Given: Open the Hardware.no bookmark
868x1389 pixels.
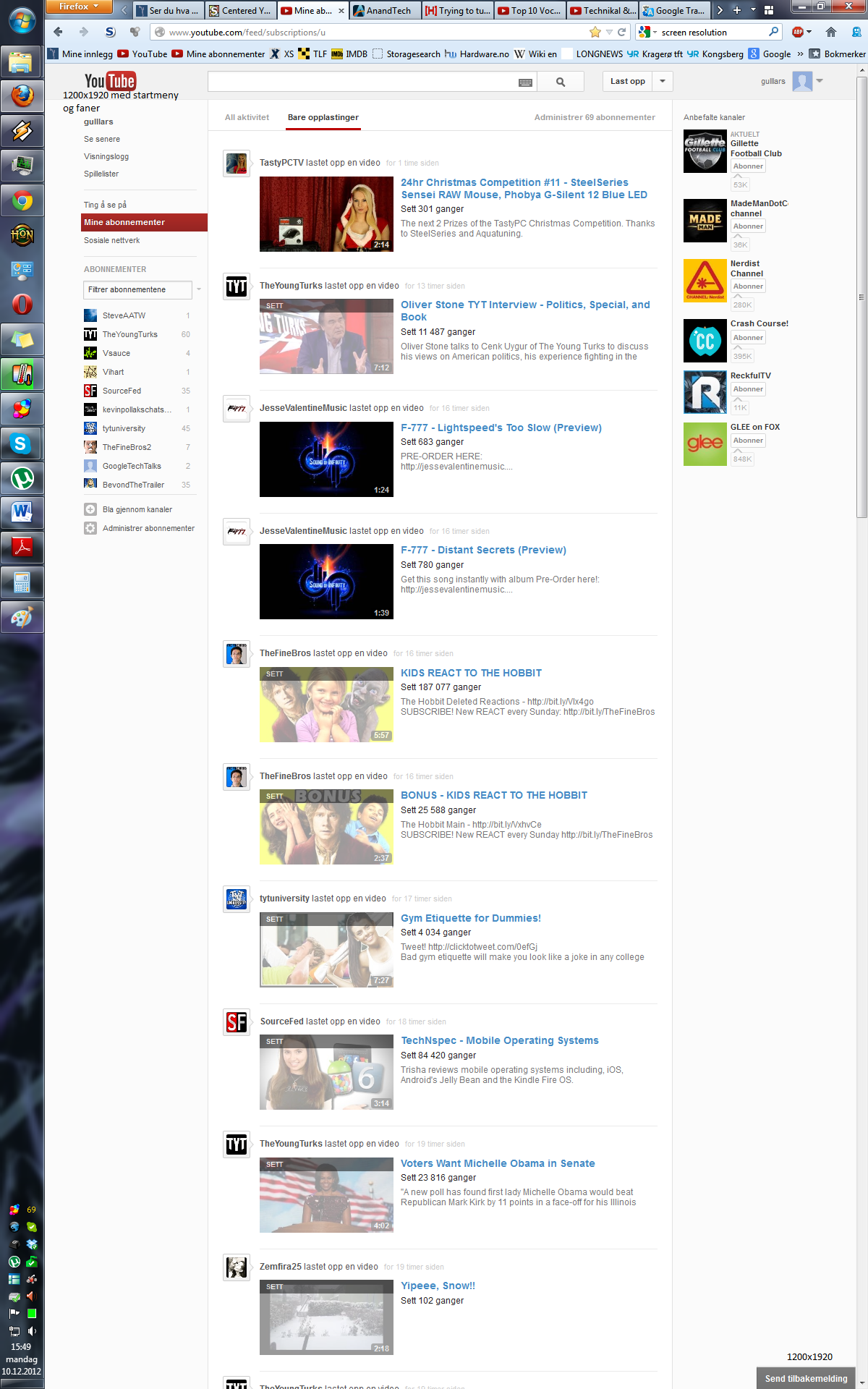Looking at the screenshot, I should (x=477, y=54).
